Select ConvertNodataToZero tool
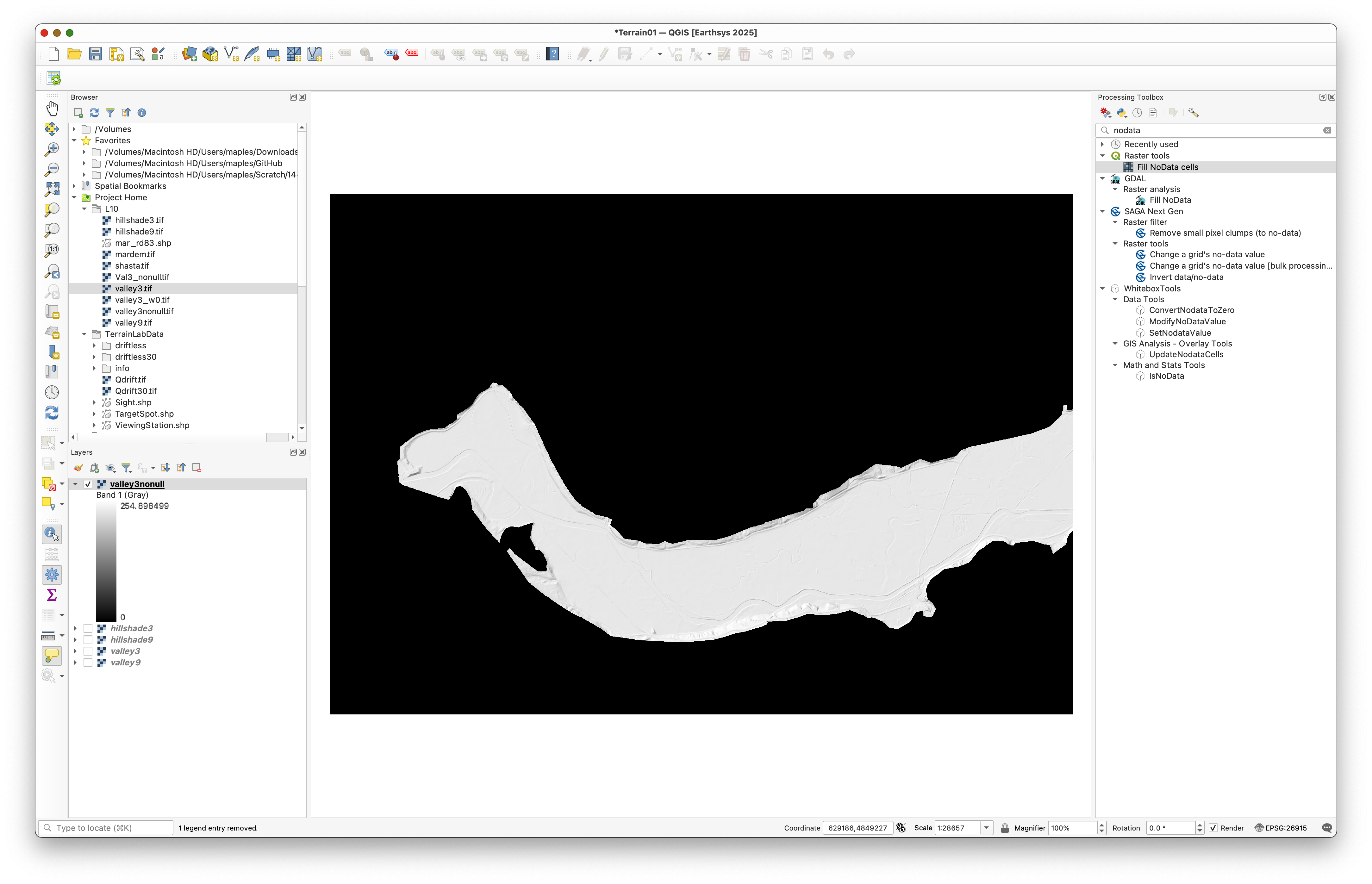This screenshot has width=1372, height=884. point(1191,310)
